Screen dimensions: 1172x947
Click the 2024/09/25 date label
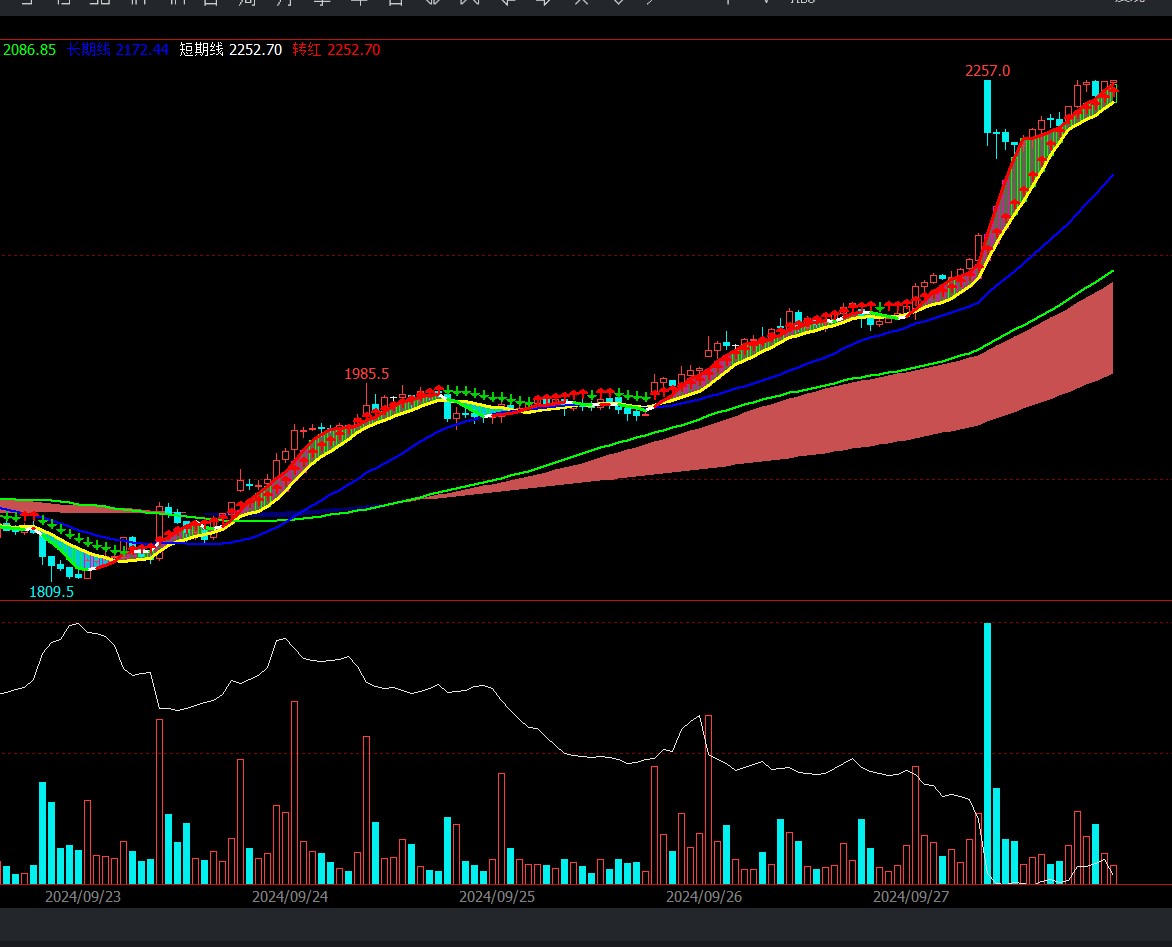[x=497, y=896]
